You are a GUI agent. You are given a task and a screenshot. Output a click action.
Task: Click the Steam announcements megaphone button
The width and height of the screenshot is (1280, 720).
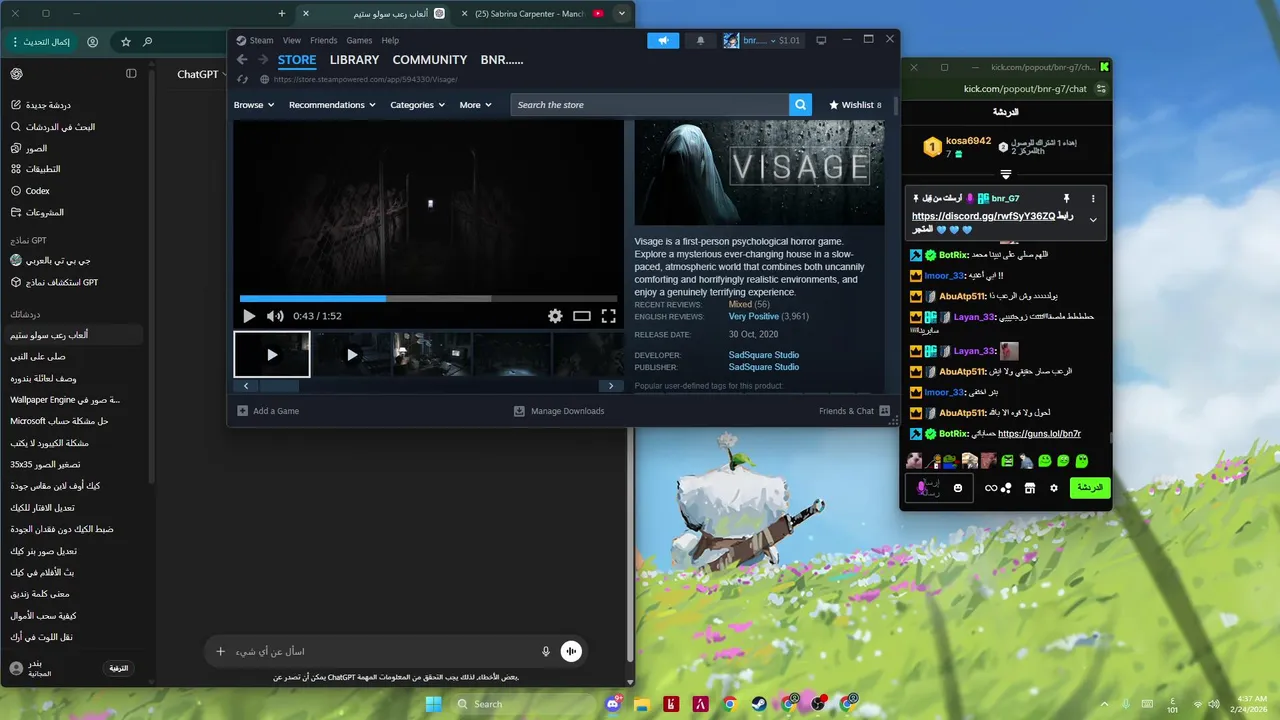pos(663,40)
